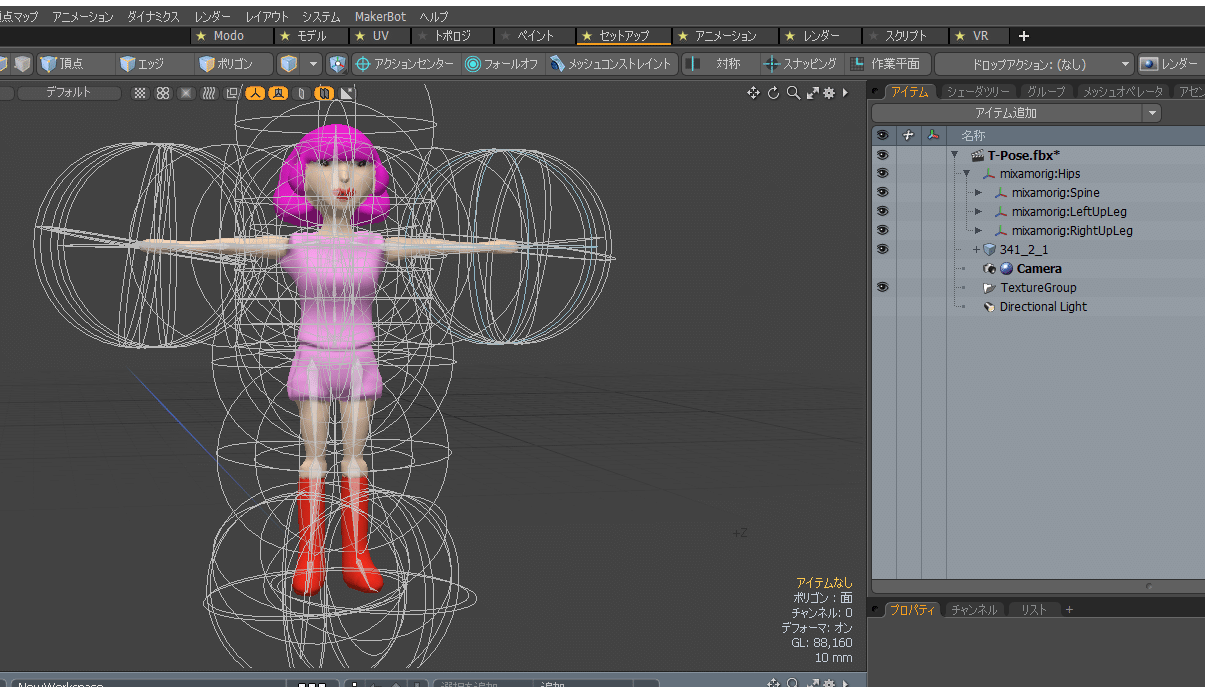Expand the mixamorig:Spine node
Screen dimensions: 1205x687
pyautogui.click(x=978, y=193)
